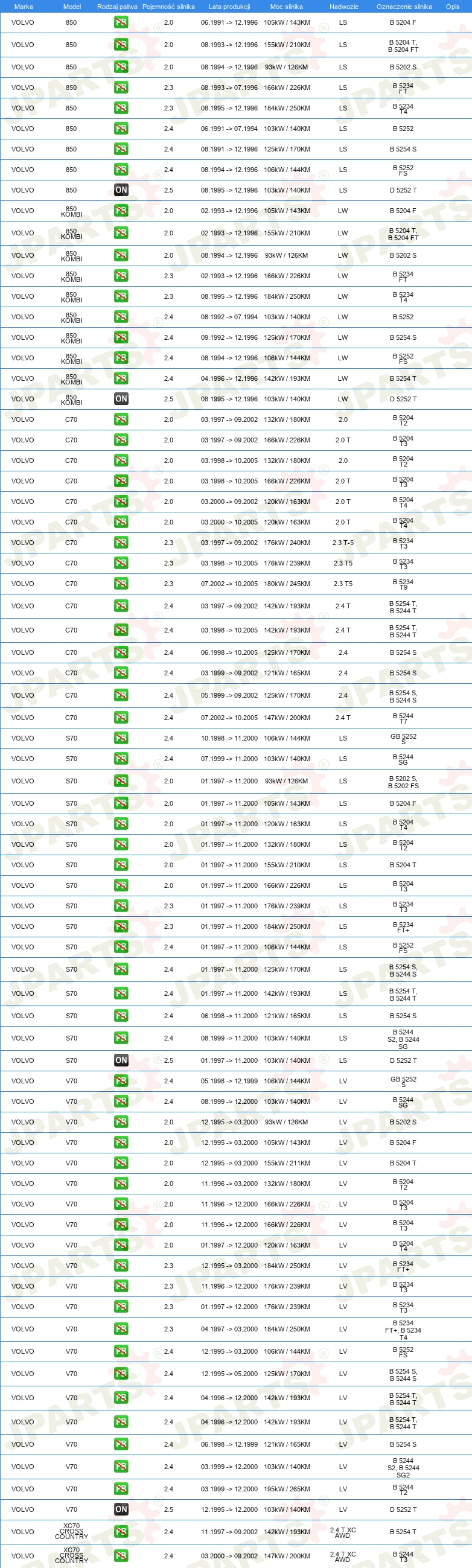Click the Moc silnika column header
Viewport: 472px width, 1568px height.
click(286, 7)
